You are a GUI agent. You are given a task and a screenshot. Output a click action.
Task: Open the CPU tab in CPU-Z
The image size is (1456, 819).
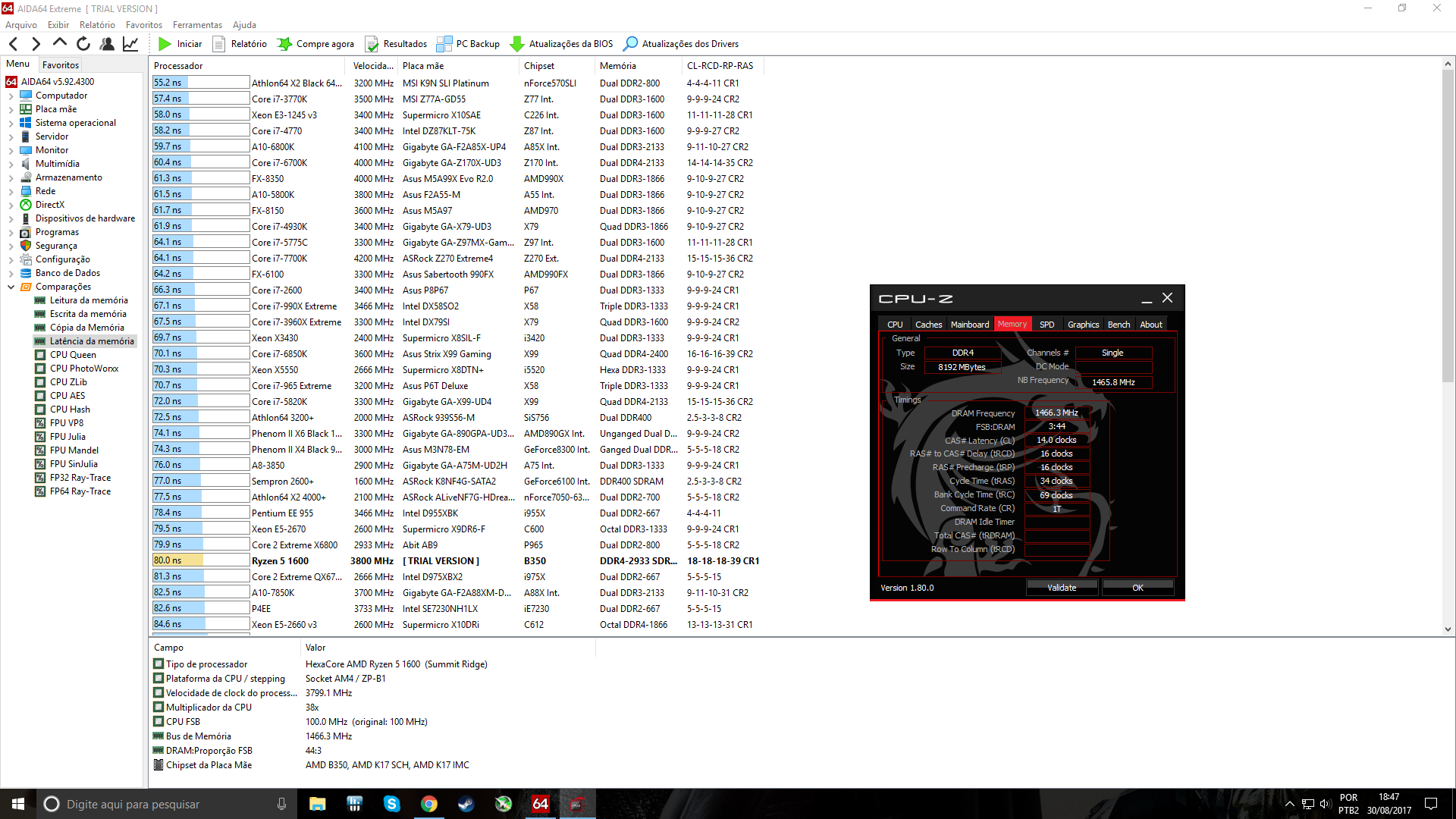point(895,325)
